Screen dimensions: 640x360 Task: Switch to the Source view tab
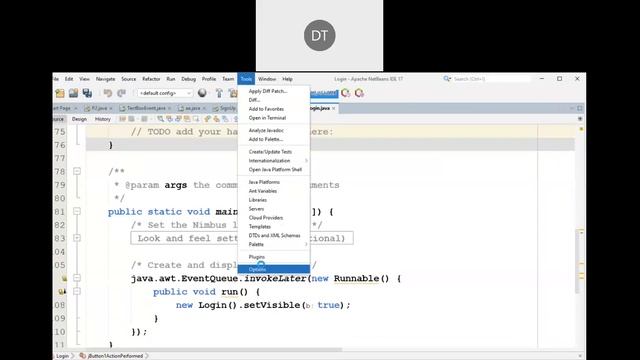click(59, 119)
